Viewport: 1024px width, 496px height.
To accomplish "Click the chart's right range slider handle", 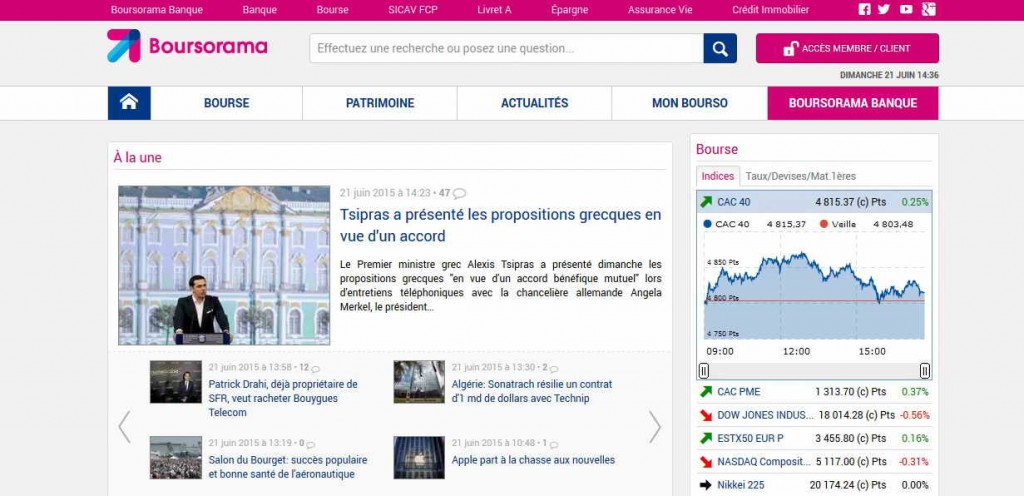I will [x=925, y=371].
